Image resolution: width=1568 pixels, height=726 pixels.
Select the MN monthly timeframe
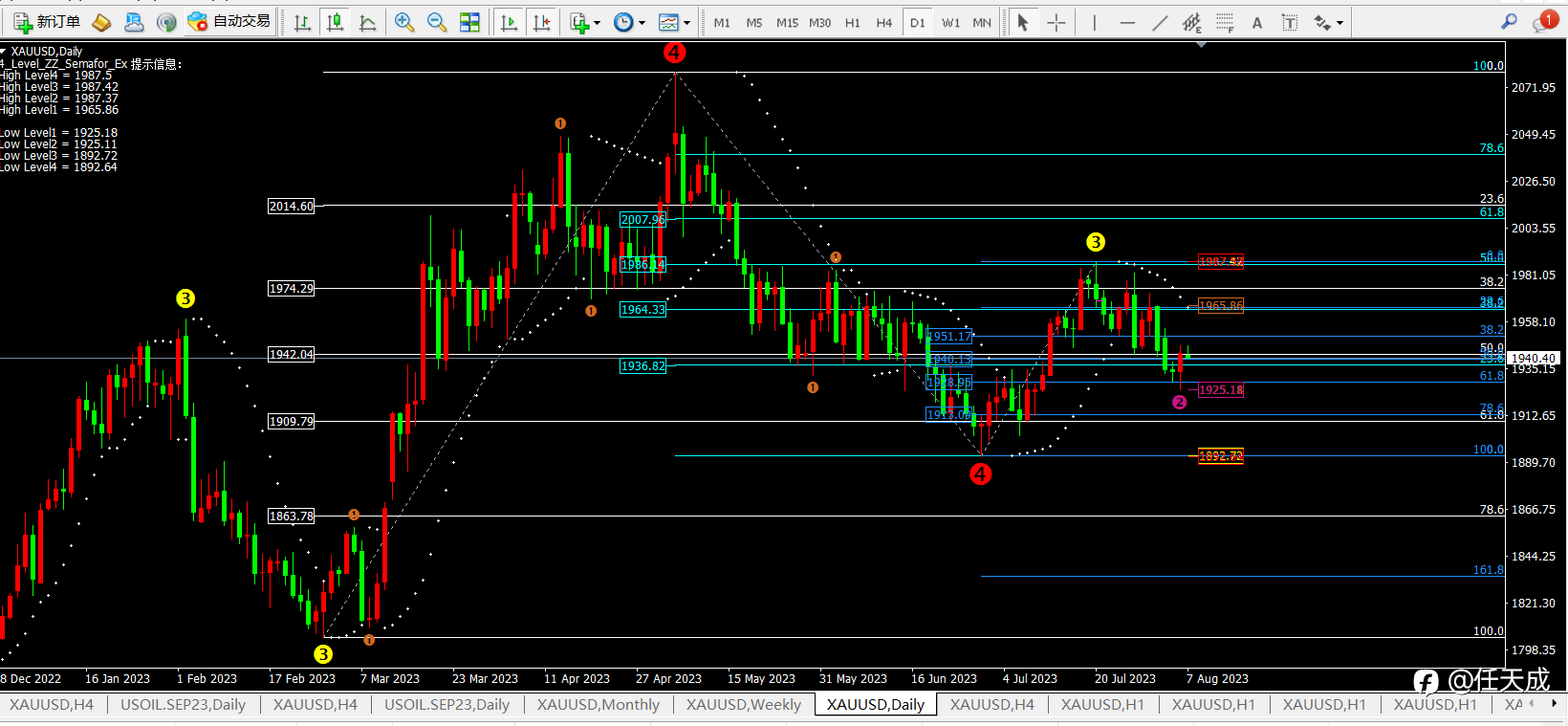click(982, 22)
